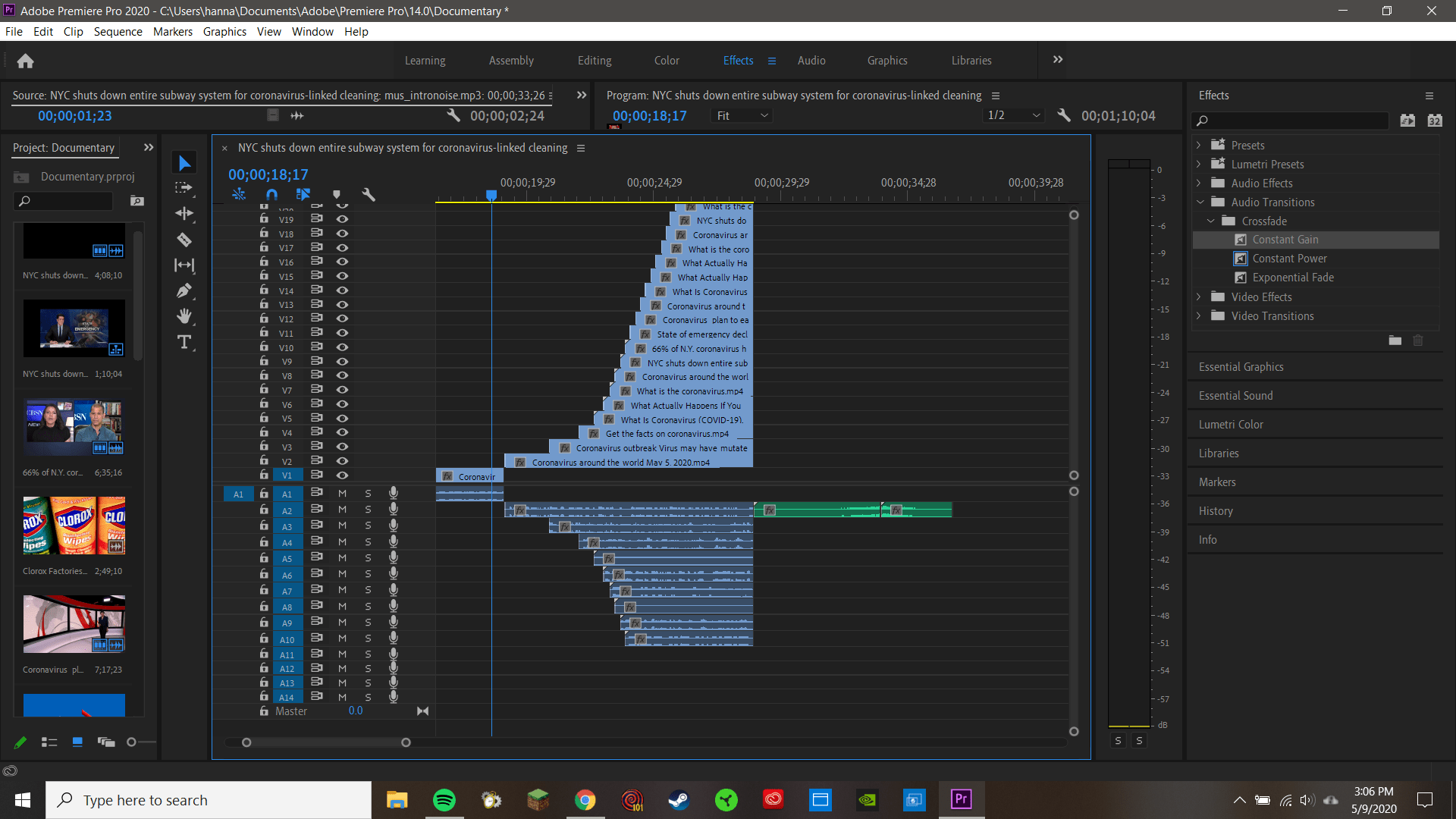Open the timeline settings wrench menu

[369, 195]
